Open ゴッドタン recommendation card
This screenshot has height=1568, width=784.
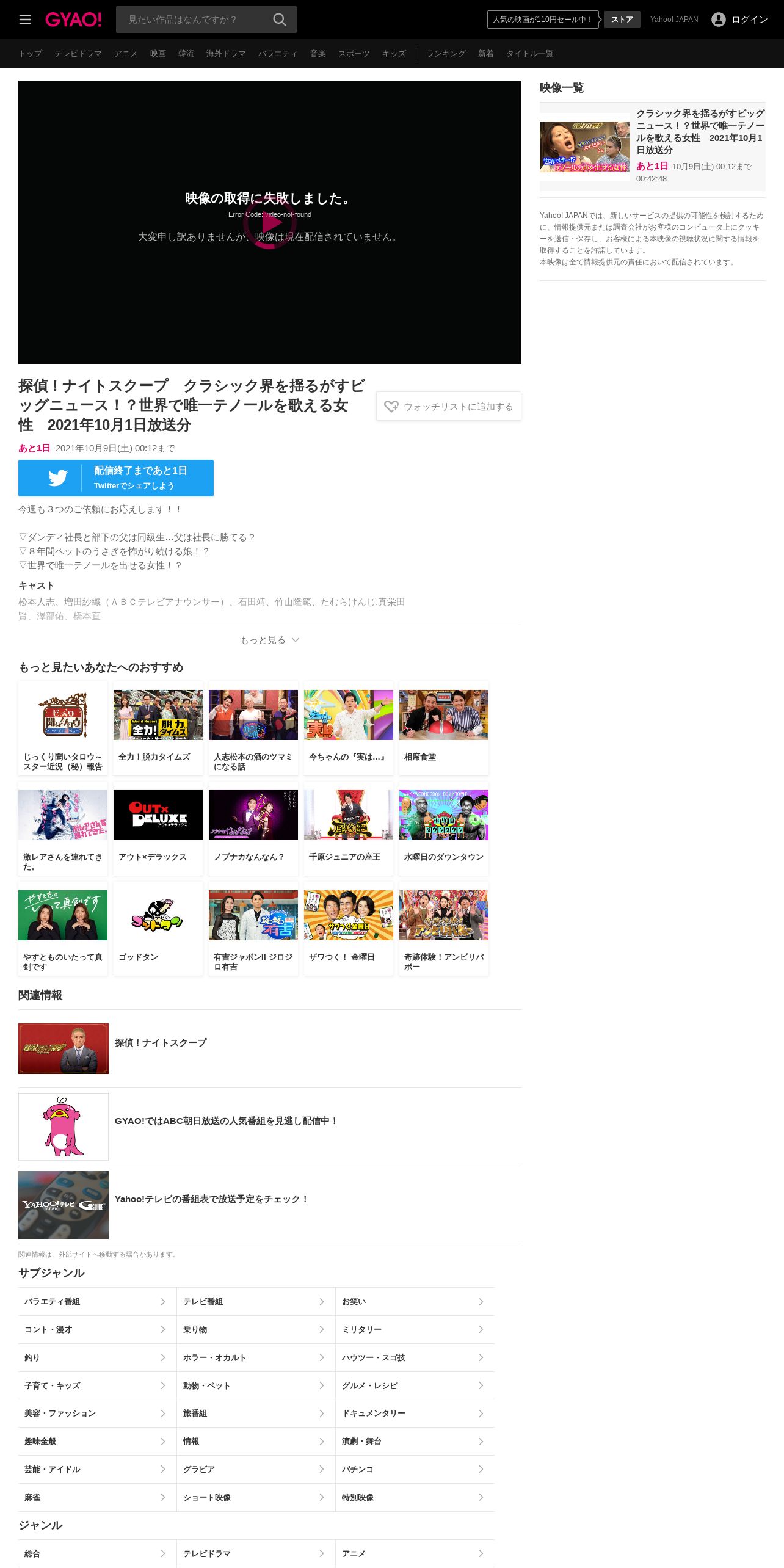click(x=158, y=929)
